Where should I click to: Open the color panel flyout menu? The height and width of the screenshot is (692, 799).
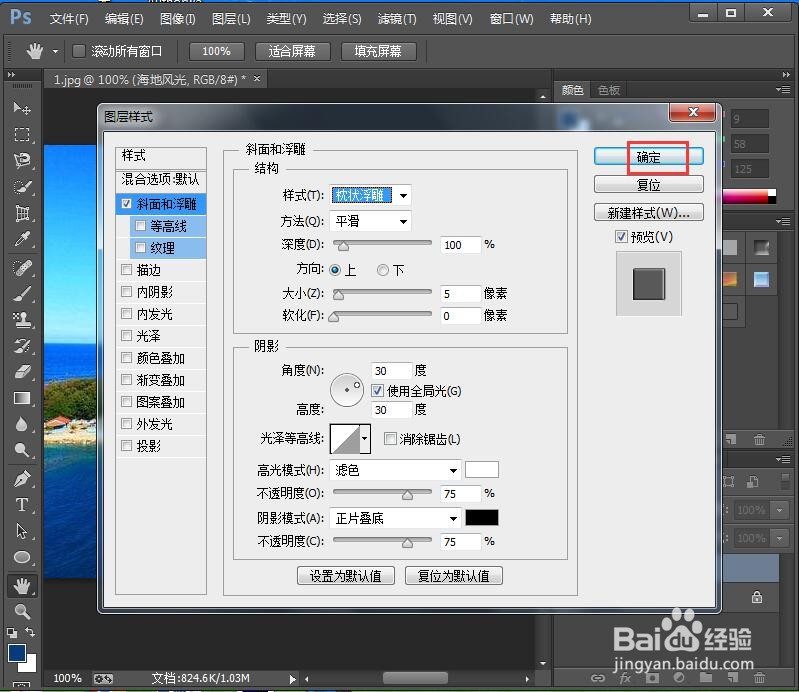783,90
